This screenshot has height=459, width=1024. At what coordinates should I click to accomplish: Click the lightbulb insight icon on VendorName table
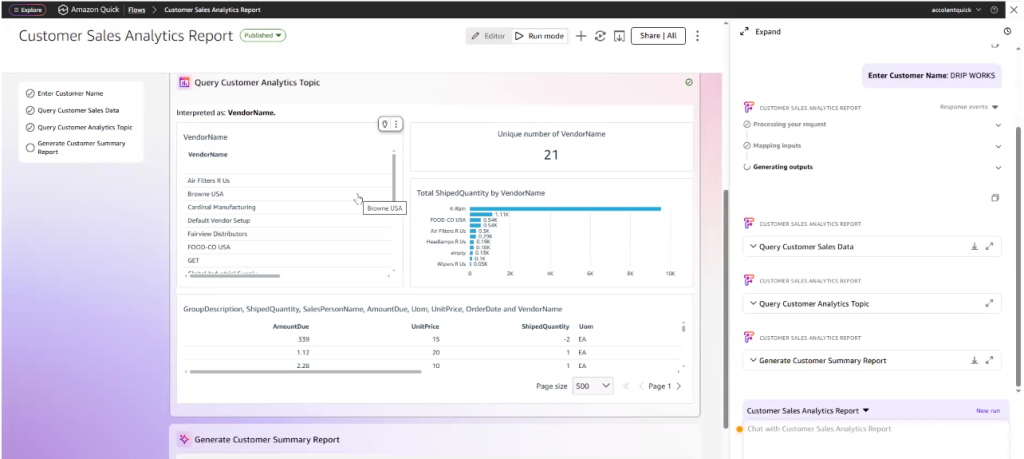pyautogui.click(x=385, y=124)
